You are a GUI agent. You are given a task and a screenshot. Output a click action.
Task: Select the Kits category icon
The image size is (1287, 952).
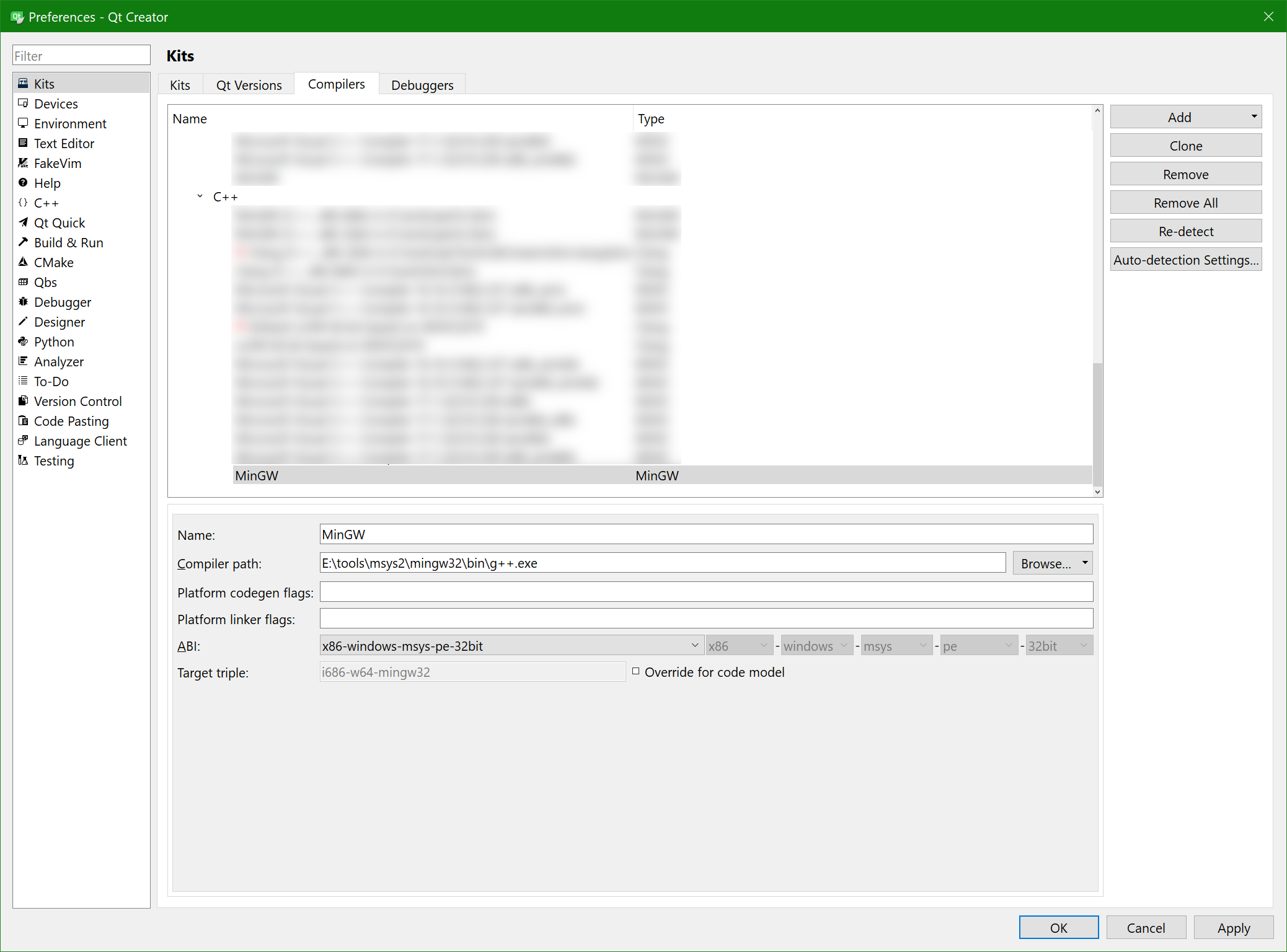tap(23, 83)
